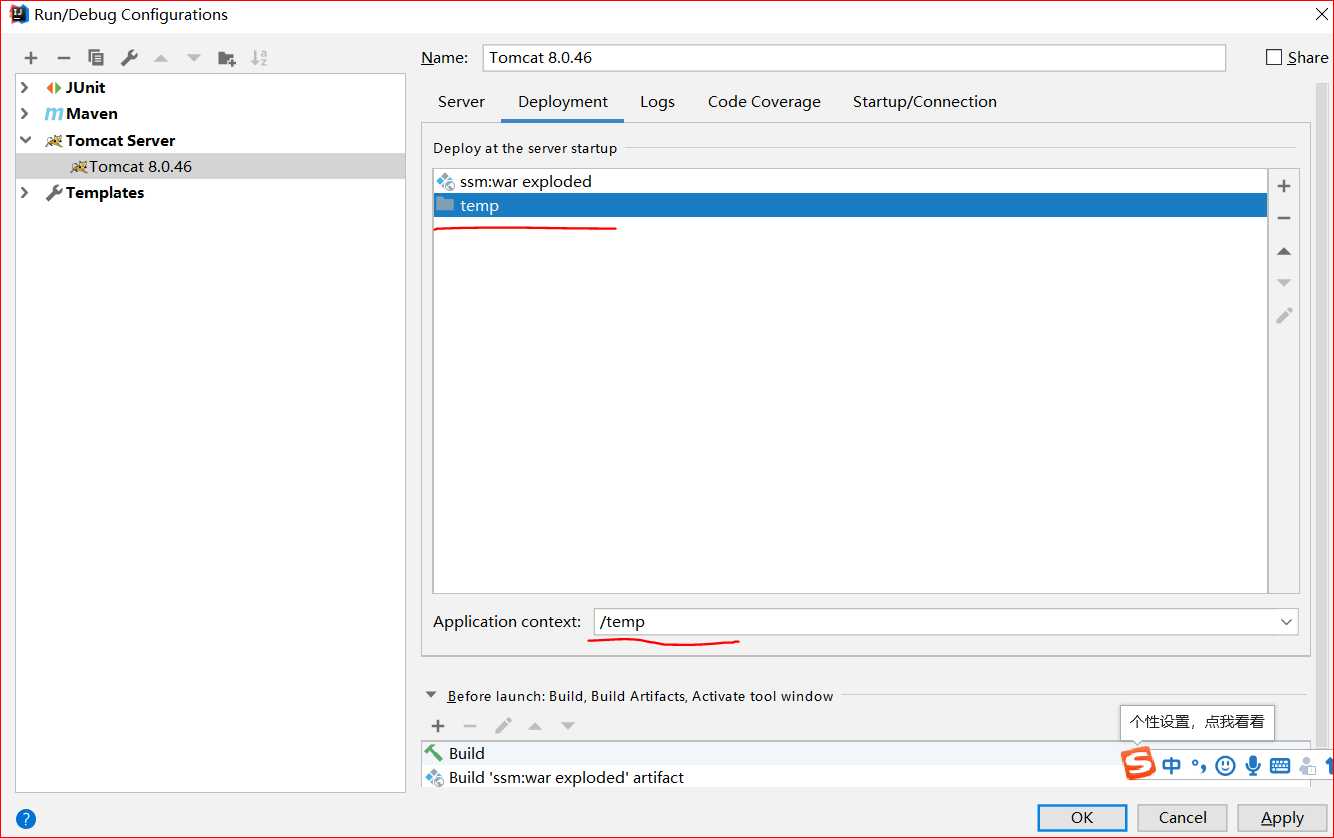Select the 'temp' deployment folder entry
Screen dimensions: 1334x838
click(x=850, y=206)
